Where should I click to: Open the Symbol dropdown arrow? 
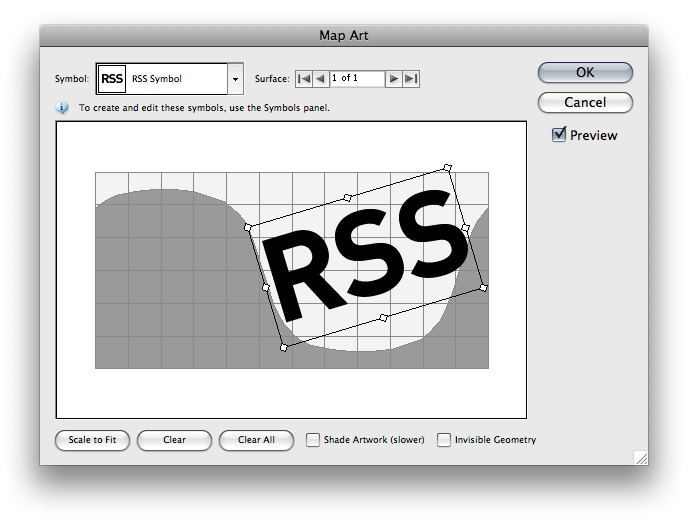coord(235,79)
